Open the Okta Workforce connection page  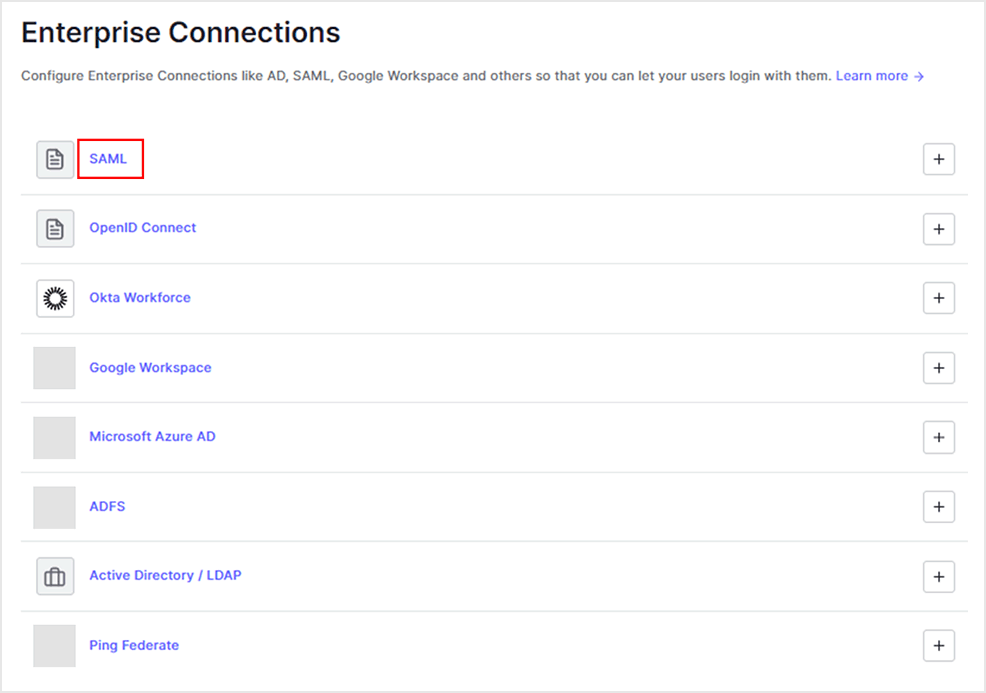tap(140, 297)
